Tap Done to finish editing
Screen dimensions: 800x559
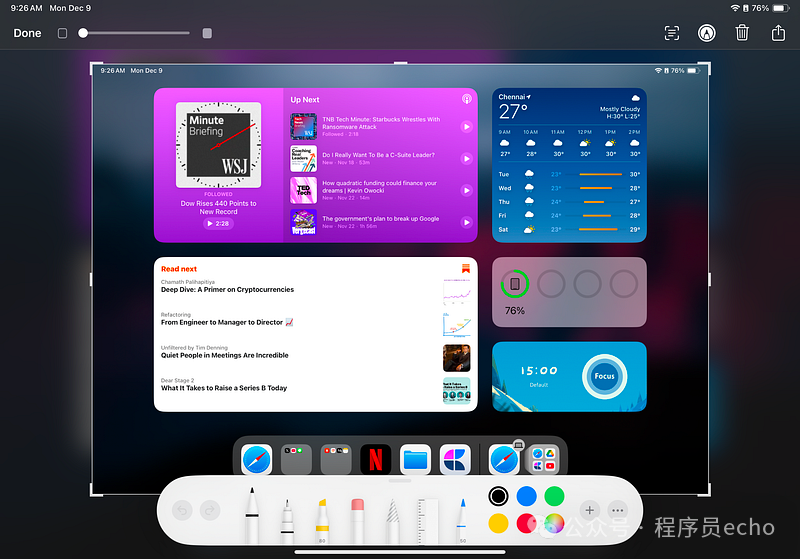(27, 33)
